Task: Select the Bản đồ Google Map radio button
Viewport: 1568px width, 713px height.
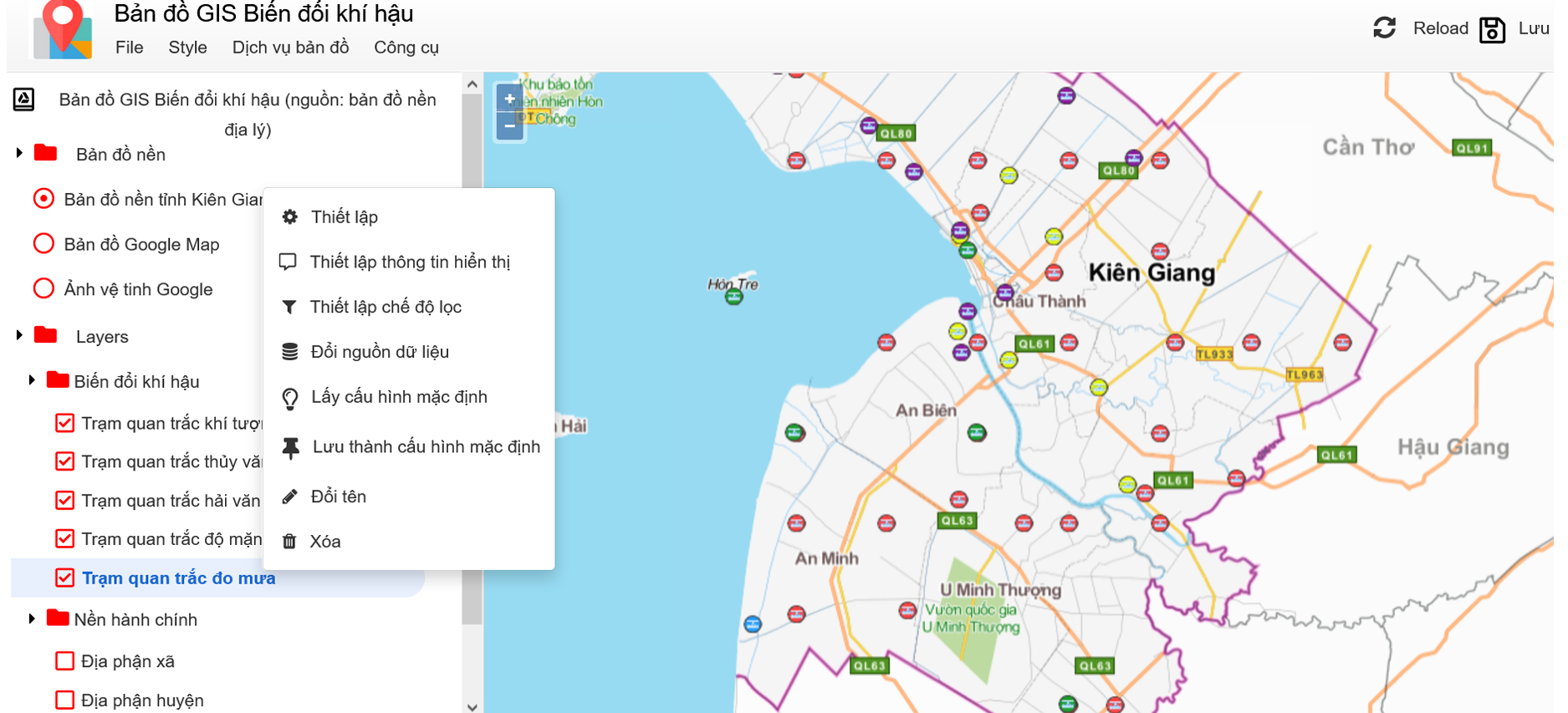Action: pos(43,244)
